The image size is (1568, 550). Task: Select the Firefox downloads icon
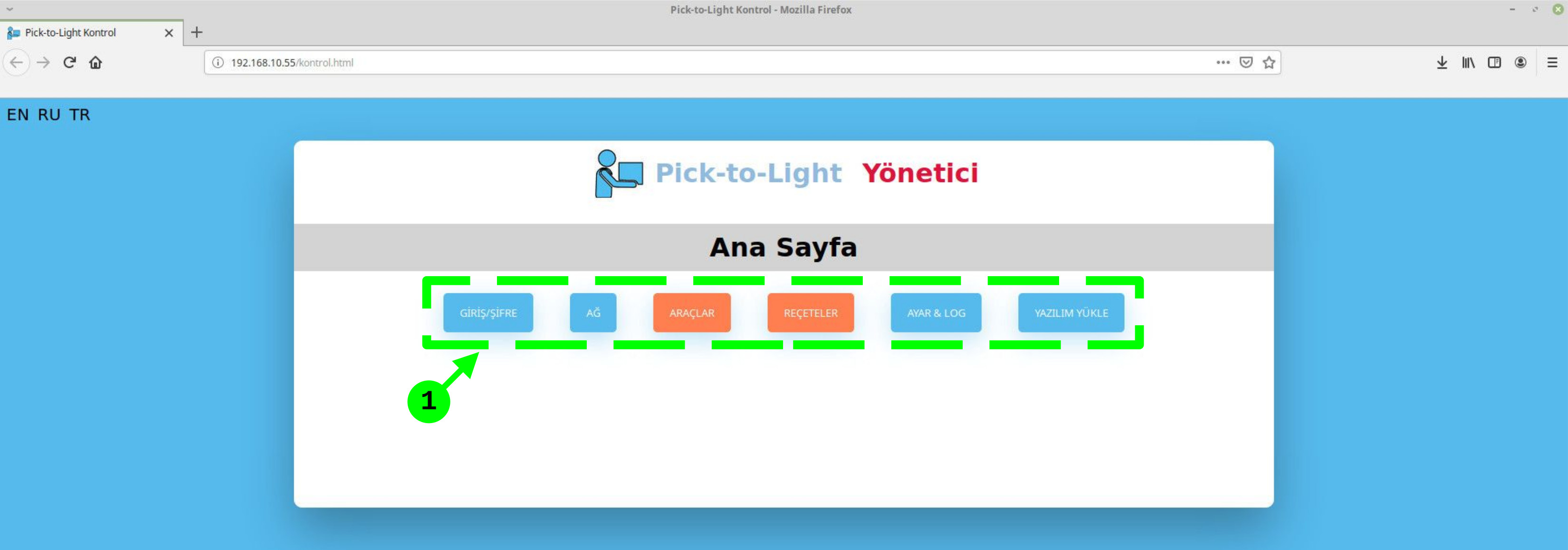coord(1442,62)
